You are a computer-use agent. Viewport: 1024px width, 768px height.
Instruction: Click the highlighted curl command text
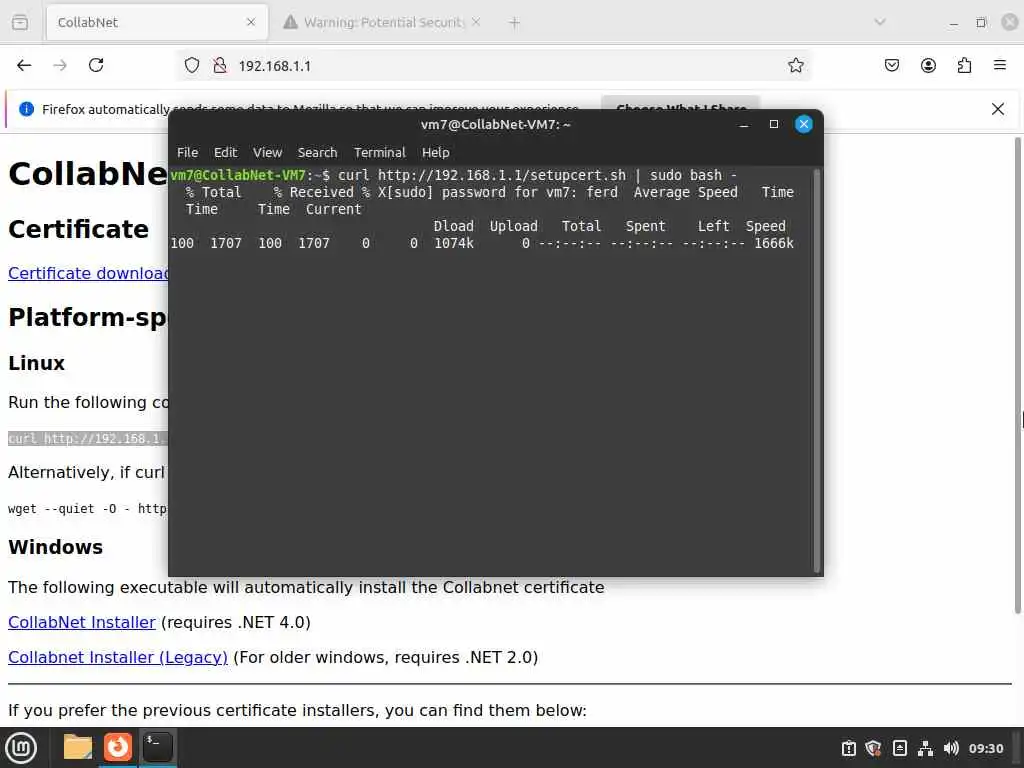coord(88,438)
